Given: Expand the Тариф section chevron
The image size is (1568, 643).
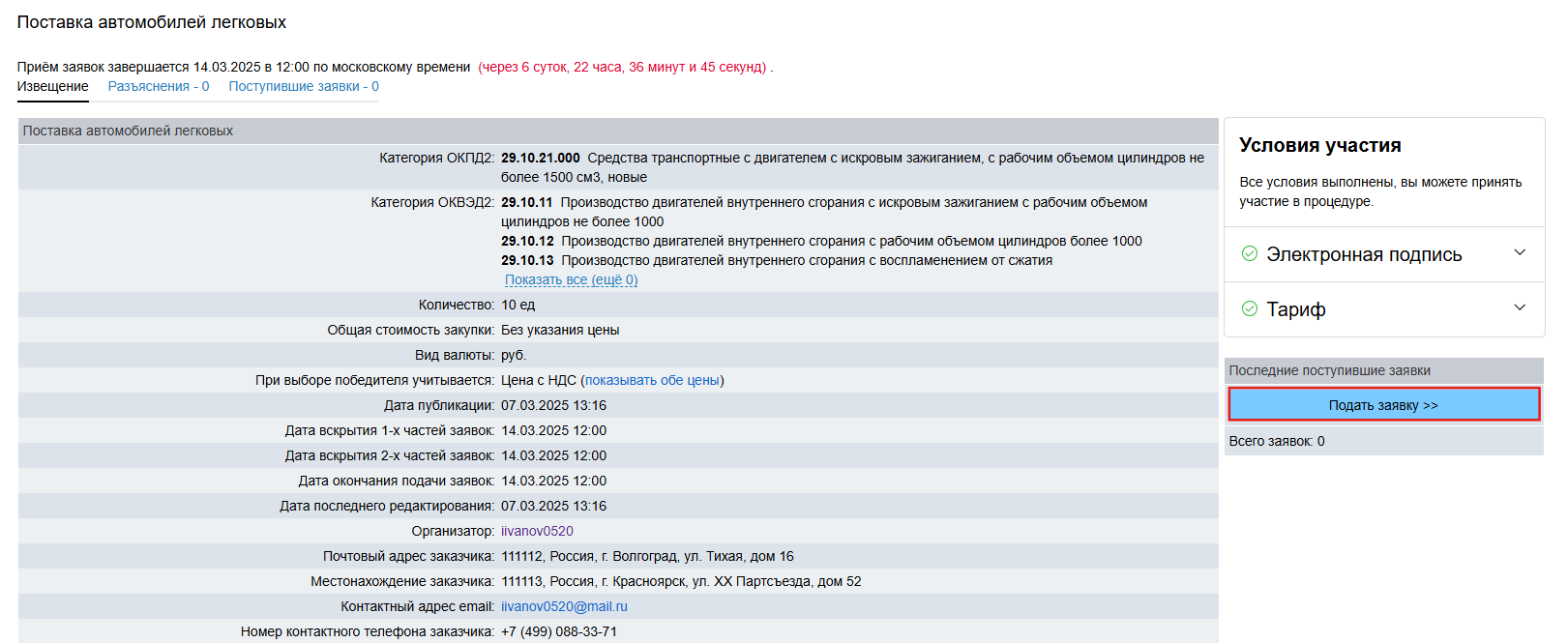Looking at the screenshot, I should 1519,308.
